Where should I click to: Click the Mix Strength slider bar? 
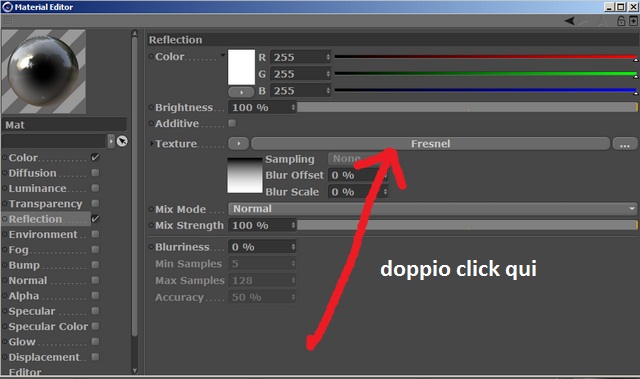click(467, 225)
